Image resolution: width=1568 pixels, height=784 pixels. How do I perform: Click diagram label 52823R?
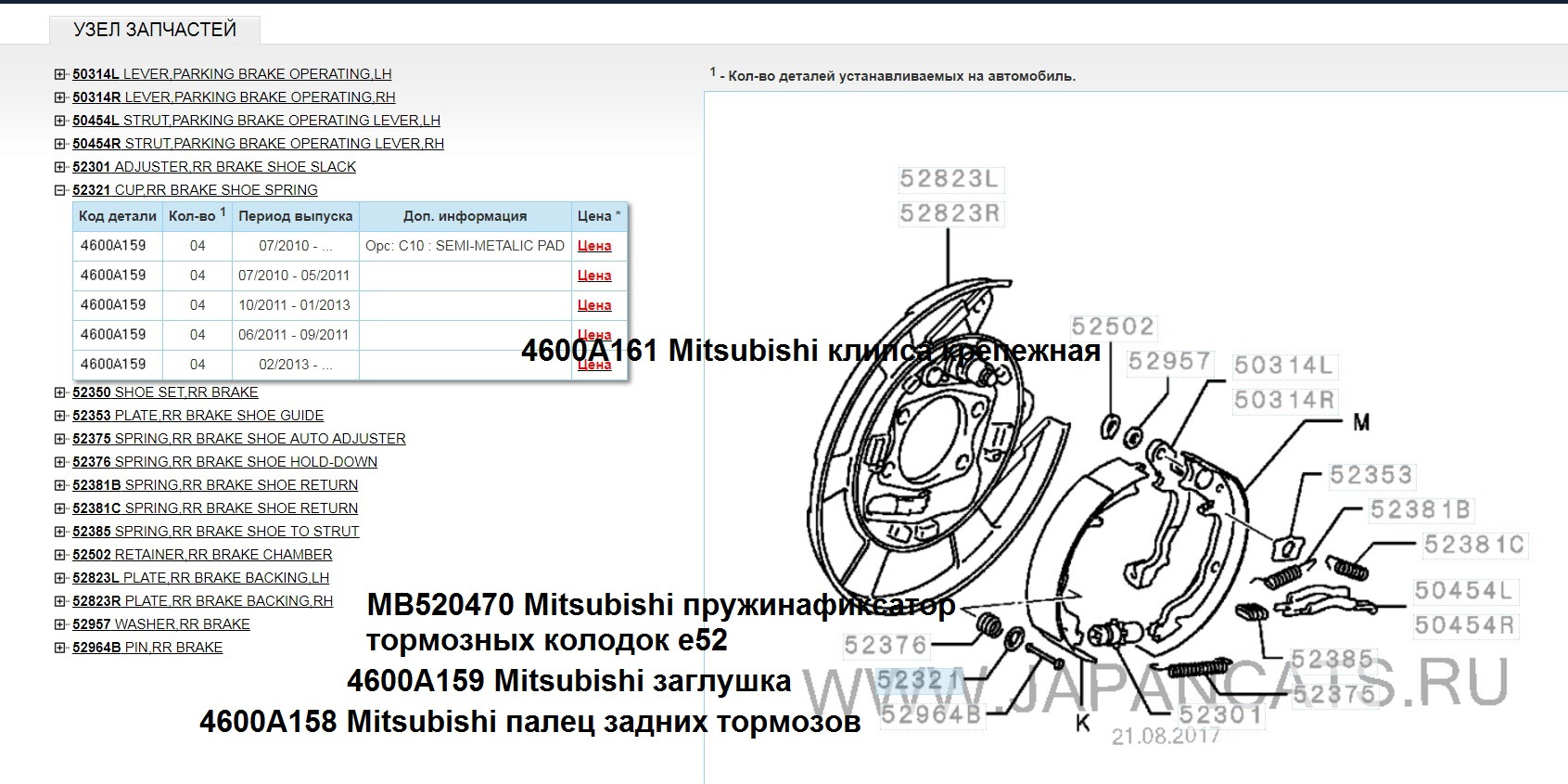click(950, 214)
